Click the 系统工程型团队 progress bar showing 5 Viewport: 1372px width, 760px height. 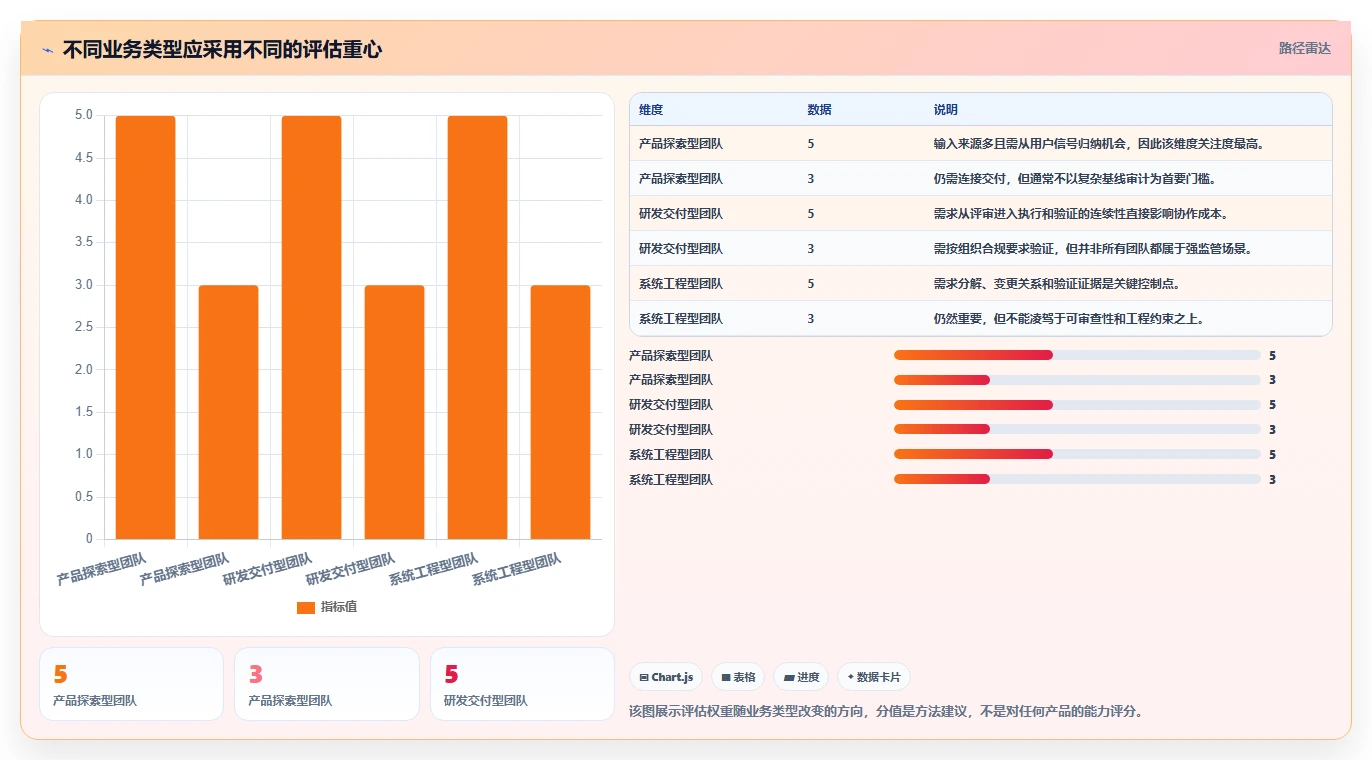click(1077, 455)
